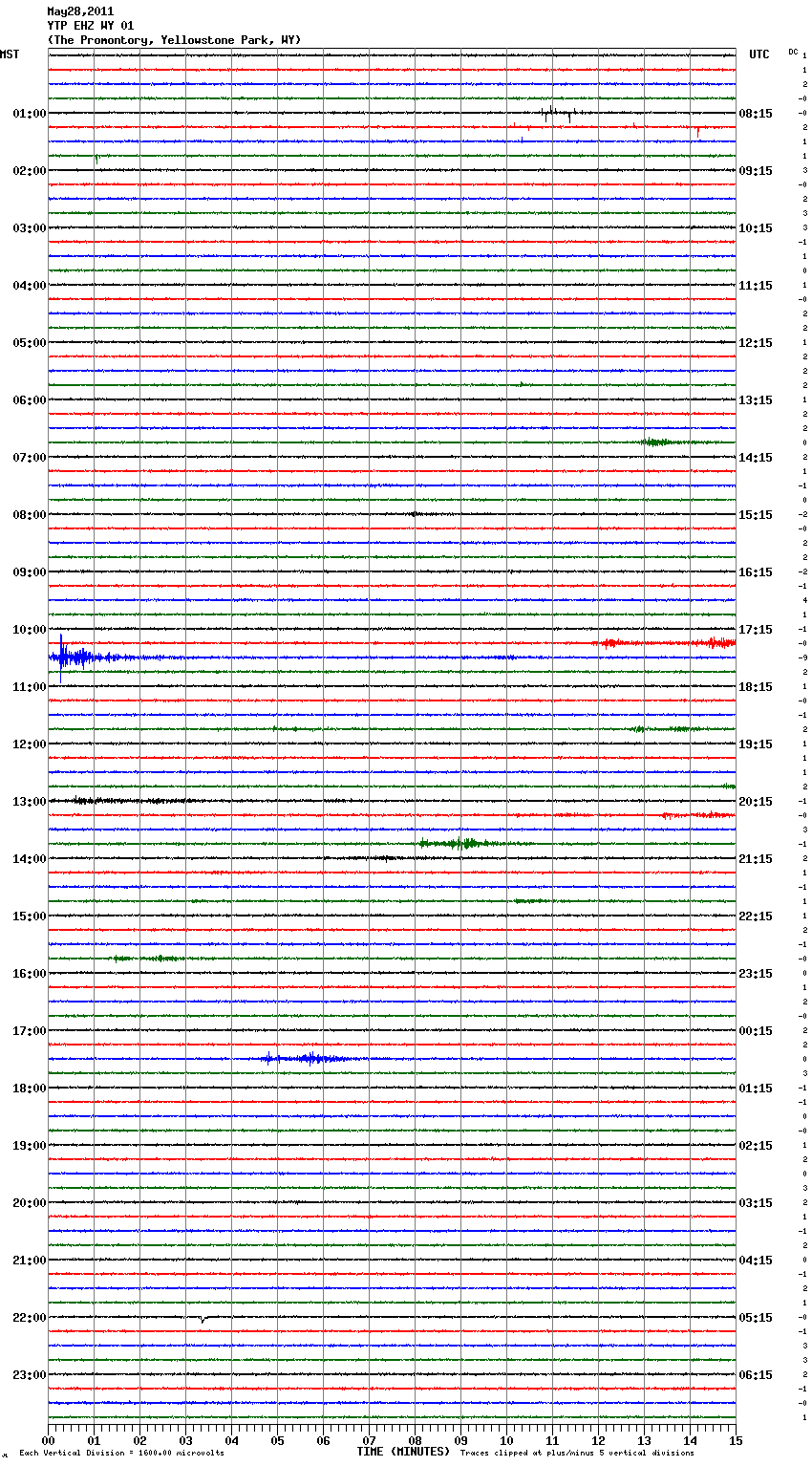Viewport: 812px width, 1466px height.
Task: Click the '09:15' UTC time label
Action: tap(756, 171)
